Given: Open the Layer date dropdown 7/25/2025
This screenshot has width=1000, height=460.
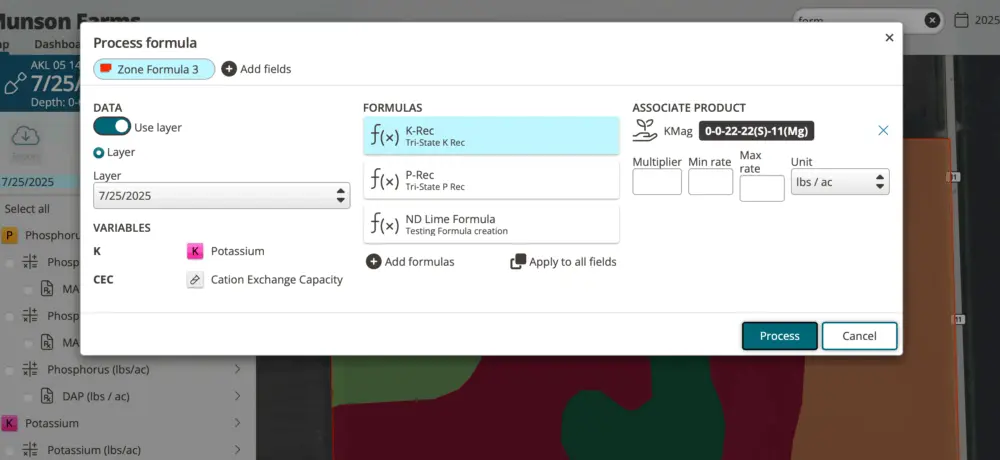Looking at the screenshot, I should tap(220, 196).
